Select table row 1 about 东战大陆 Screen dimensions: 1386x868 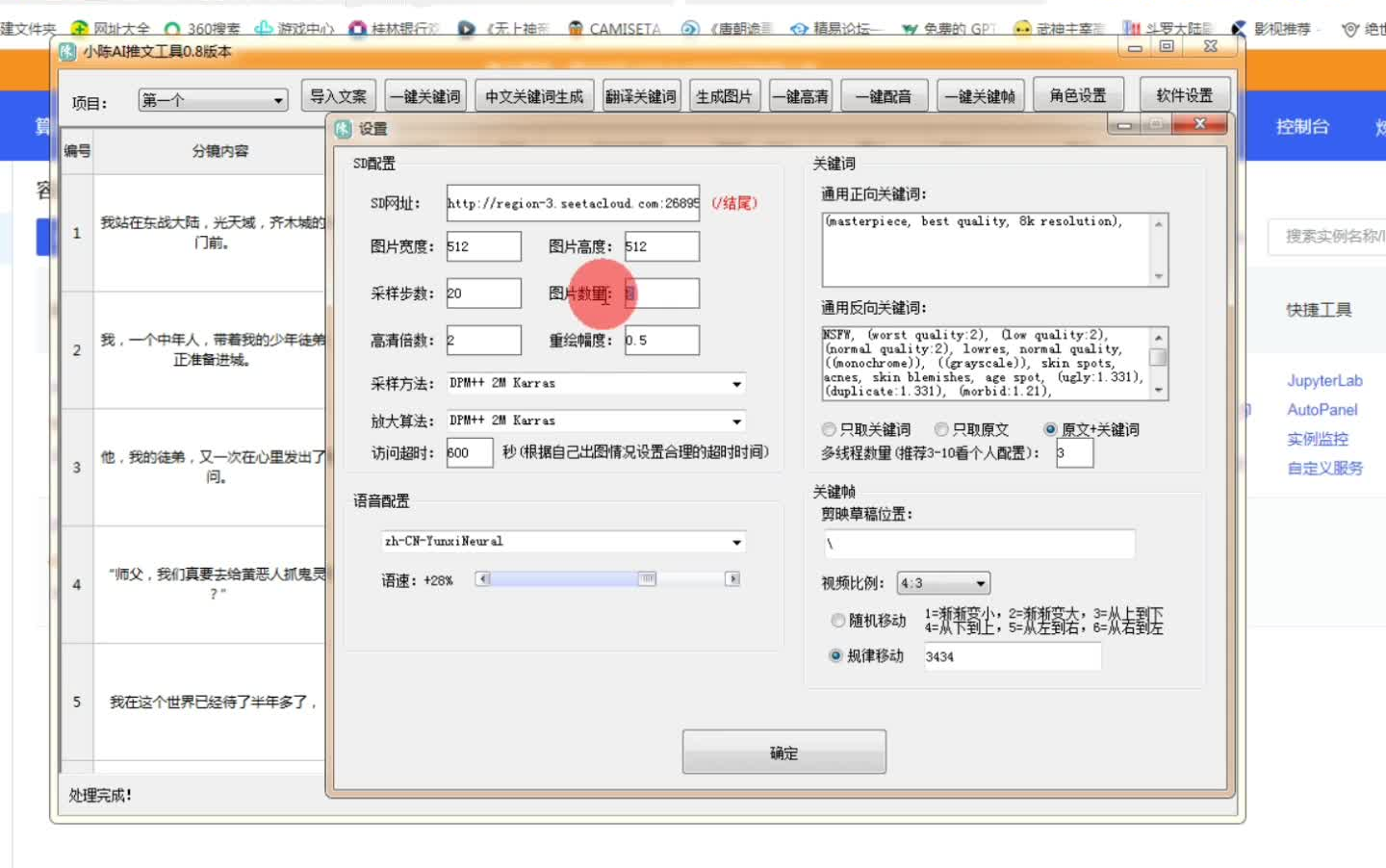pyautogui.click(x=193, y=233)
